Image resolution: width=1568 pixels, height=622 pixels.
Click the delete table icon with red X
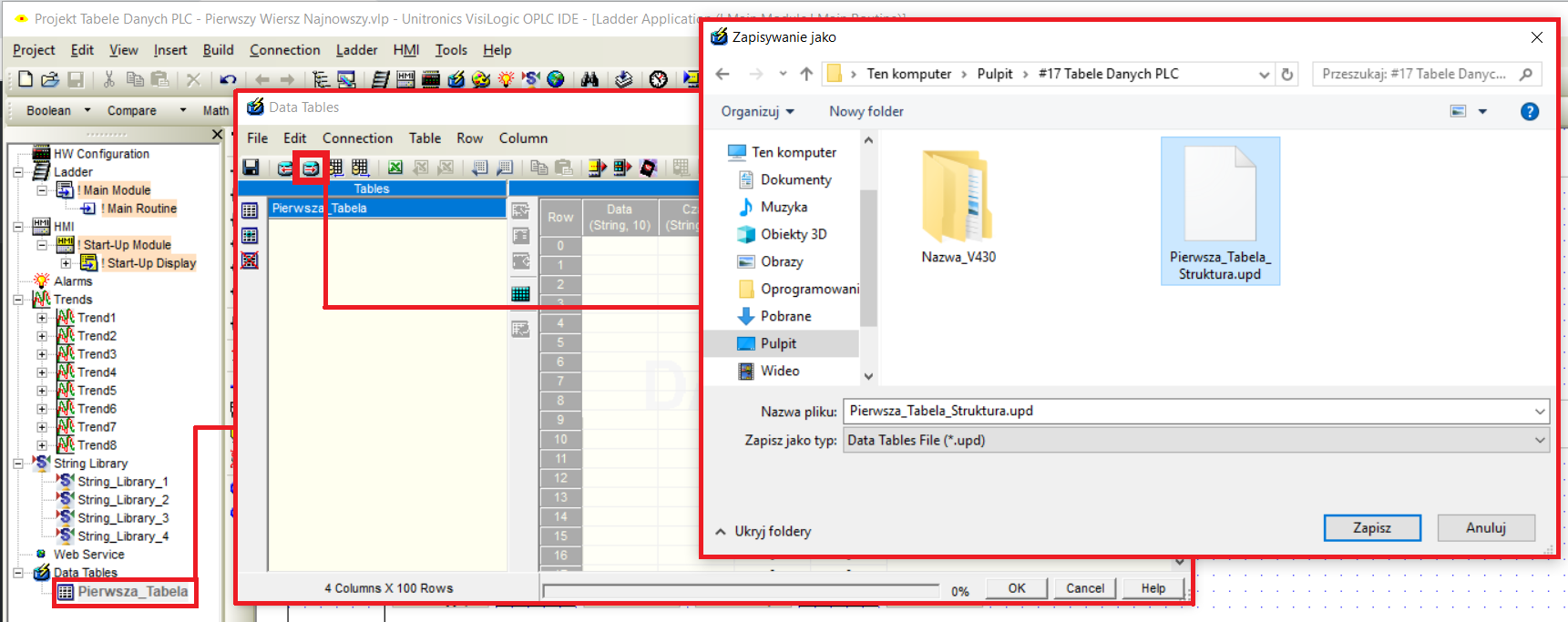click(x=250, y=260)
